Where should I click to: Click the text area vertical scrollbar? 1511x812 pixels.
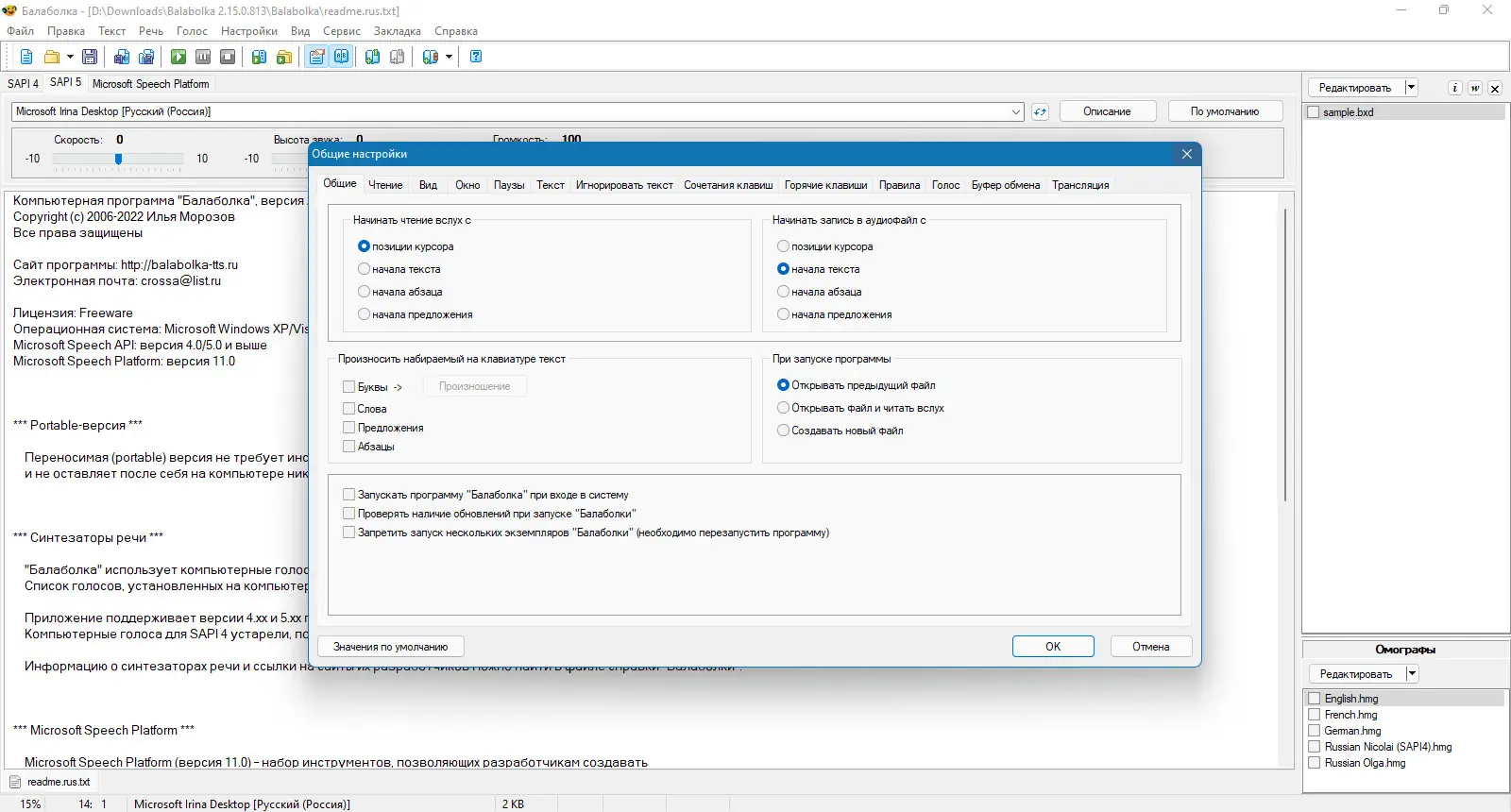(1284, 354)
